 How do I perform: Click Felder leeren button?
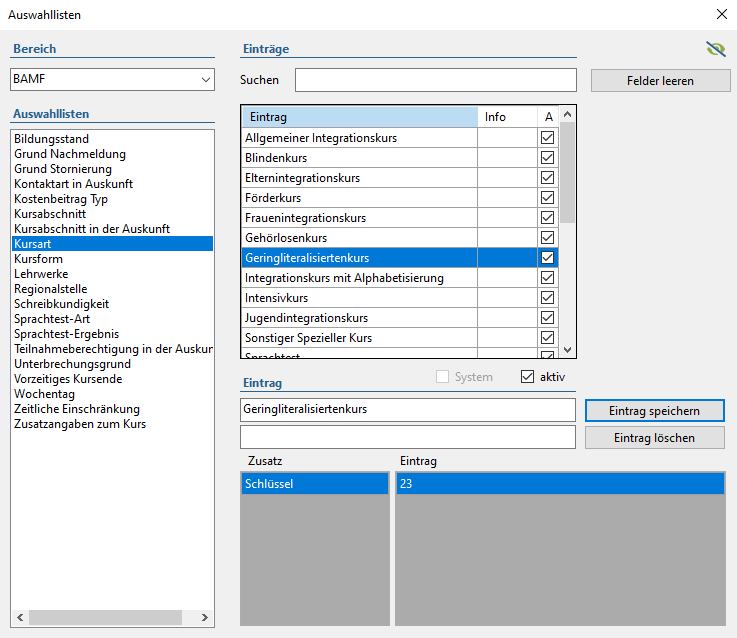coord(660,81)
